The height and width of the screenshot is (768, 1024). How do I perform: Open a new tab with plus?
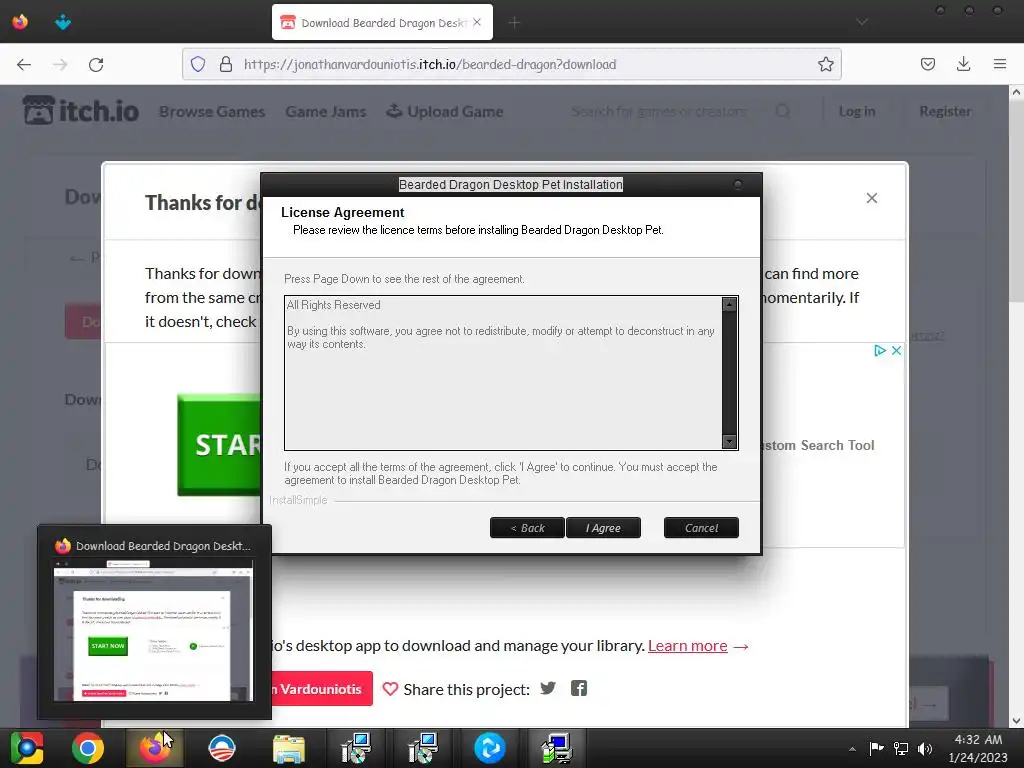click(515, 23)
